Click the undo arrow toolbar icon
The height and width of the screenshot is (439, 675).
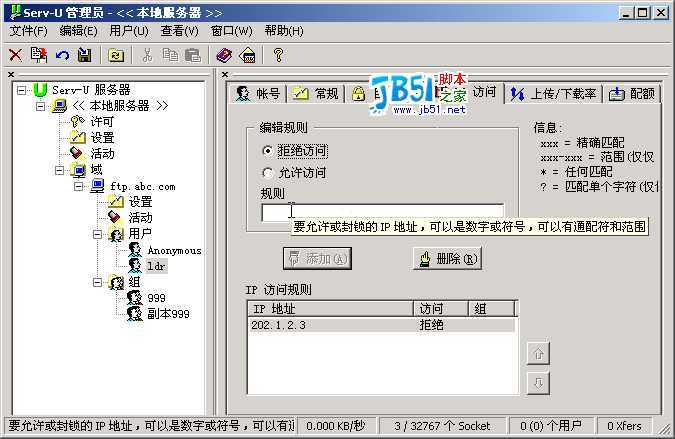(x=62, y=55)
